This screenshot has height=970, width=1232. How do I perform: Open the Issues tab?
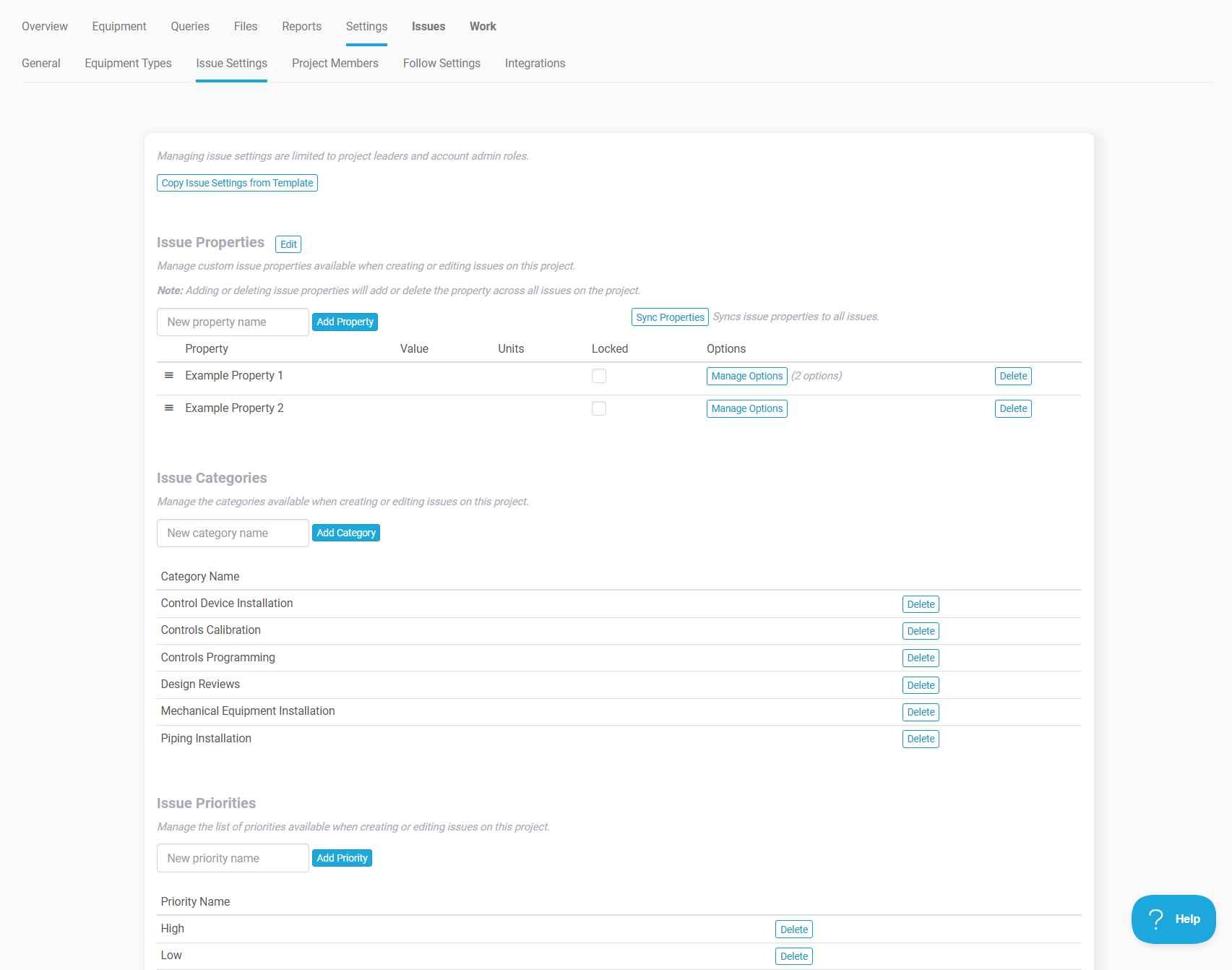tap(428, 27)
